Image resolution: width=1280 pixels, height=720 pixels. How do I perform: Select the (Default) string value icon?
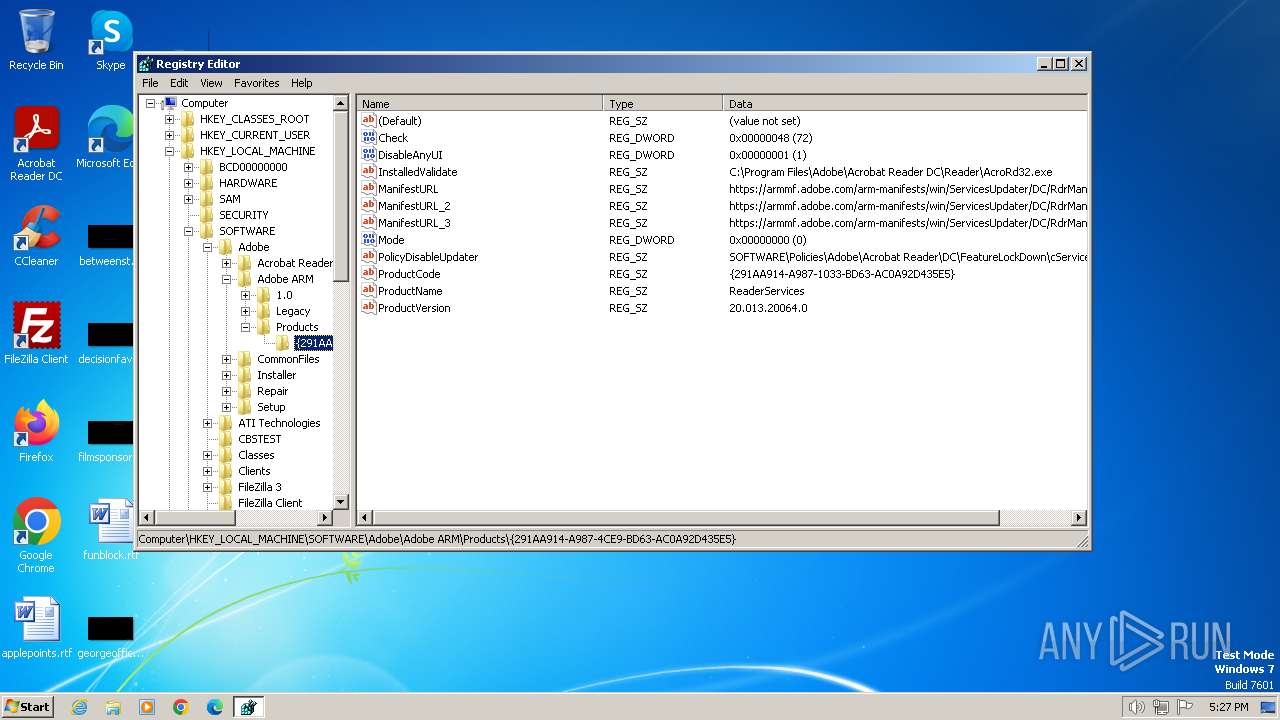pos(368,121)
